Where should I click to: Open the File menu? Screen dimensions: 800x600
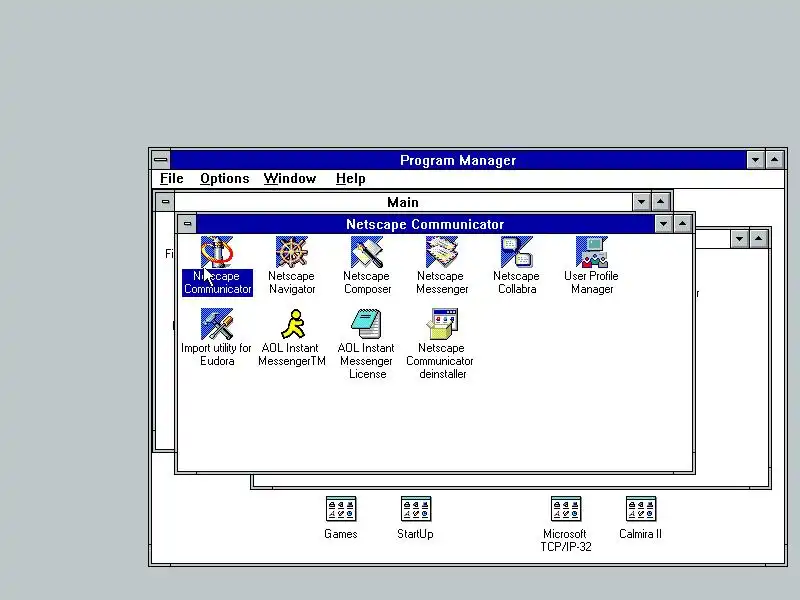[171, 179]
